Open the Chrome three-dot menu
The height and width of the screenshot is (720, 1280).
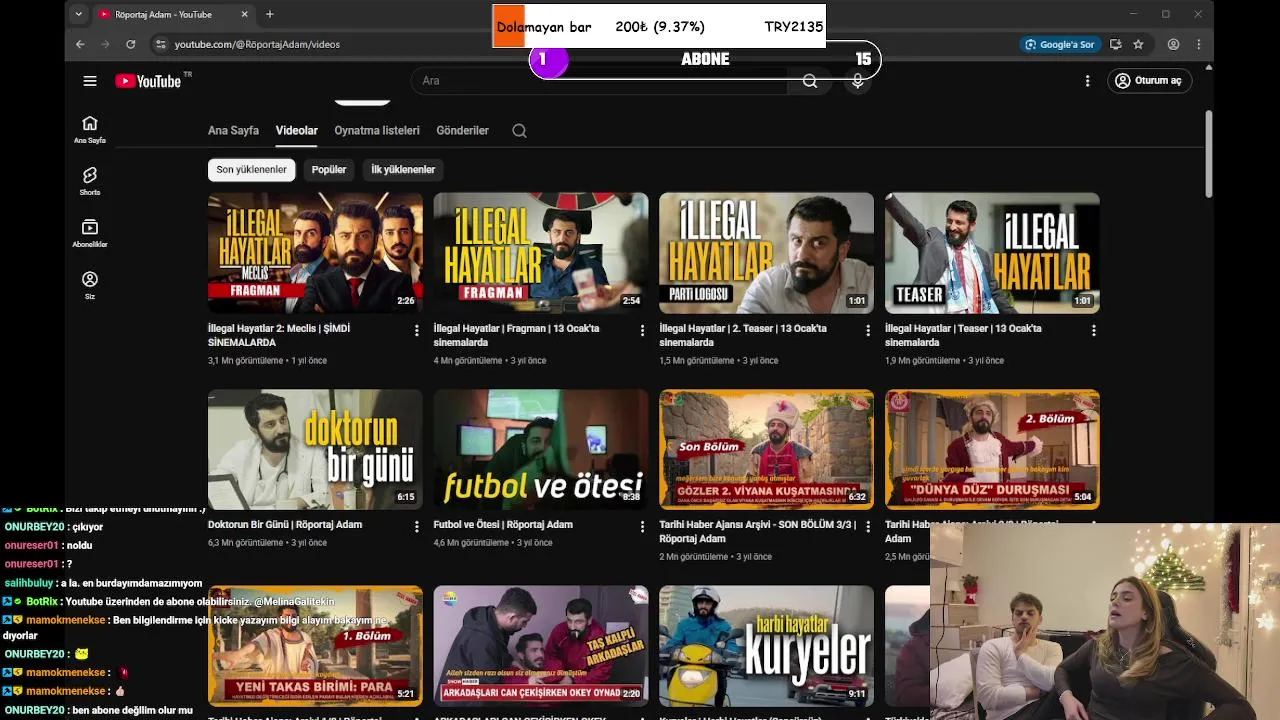coord(1198,44)
